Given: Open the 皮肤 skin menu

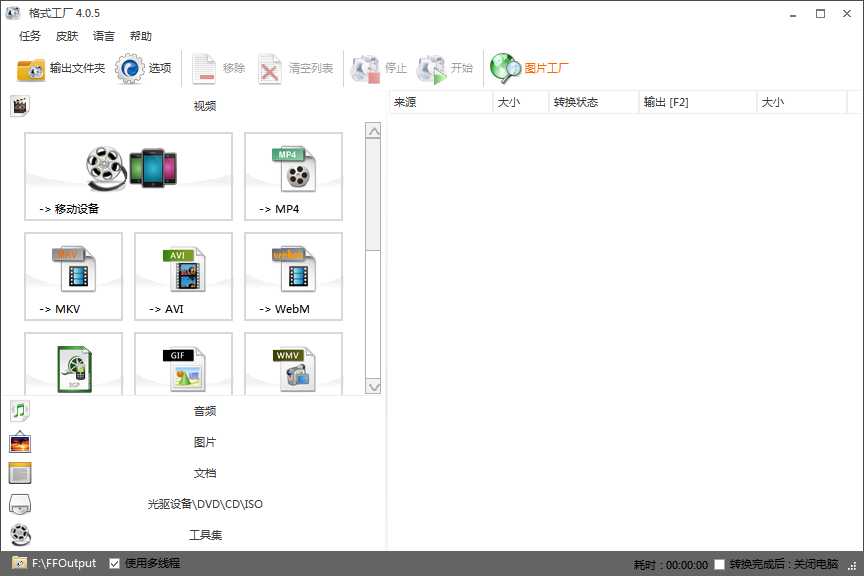Looking at the screenshot, I should click(67, 36).
